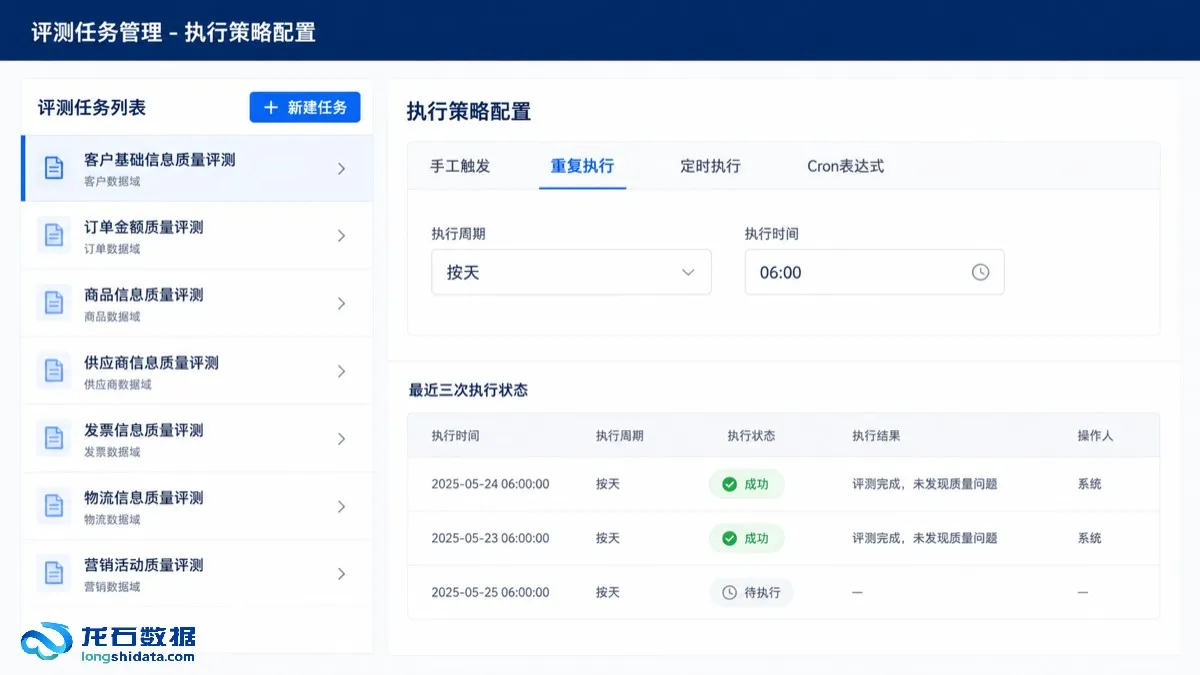Click the 执行状态 column header

(751, 436)
